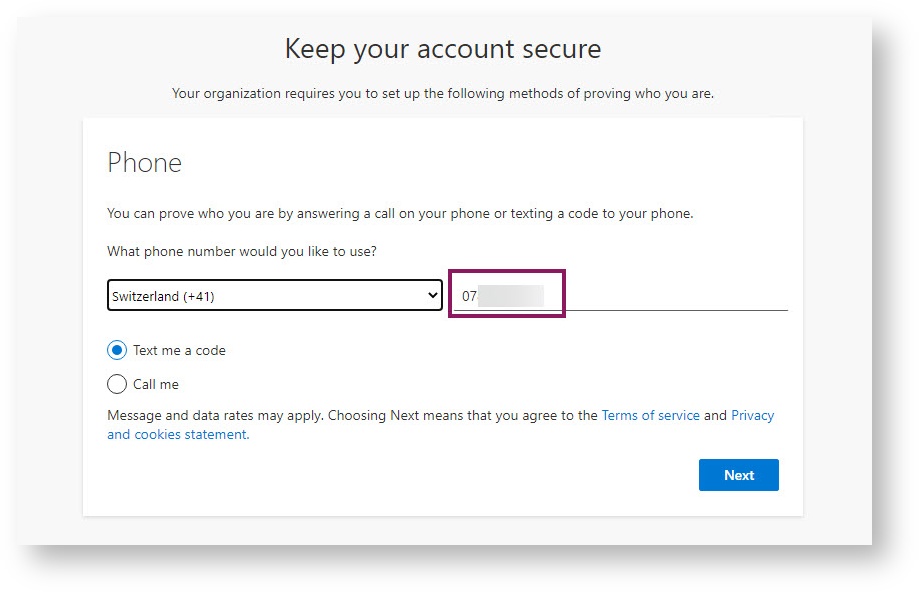The height and width of the screenshot is (593, 920).
Task: Place cursor after the "07" prefix
Action: [478, 294]
